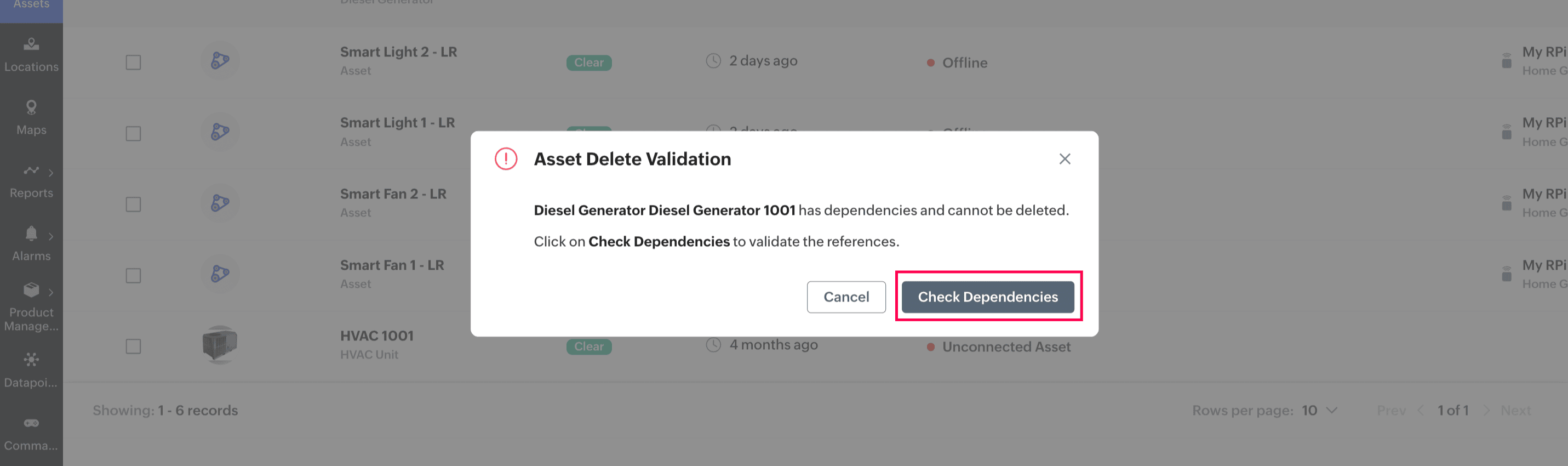
Task: Open Locations from the sidebar
Action: (x=31, y=54)
